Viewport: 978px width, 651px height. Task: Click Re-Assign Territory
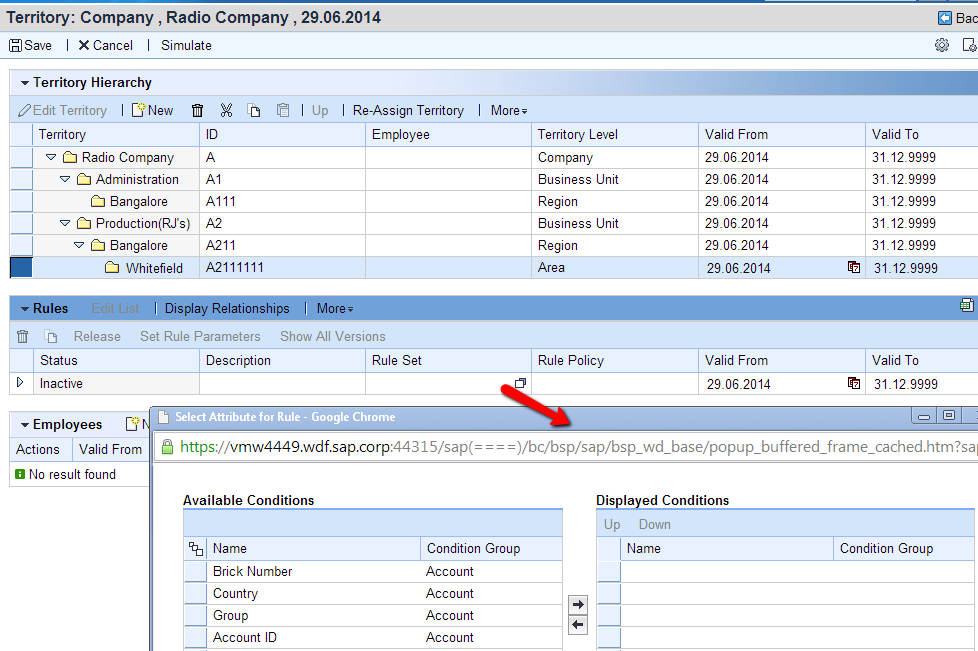pos(408,111)
